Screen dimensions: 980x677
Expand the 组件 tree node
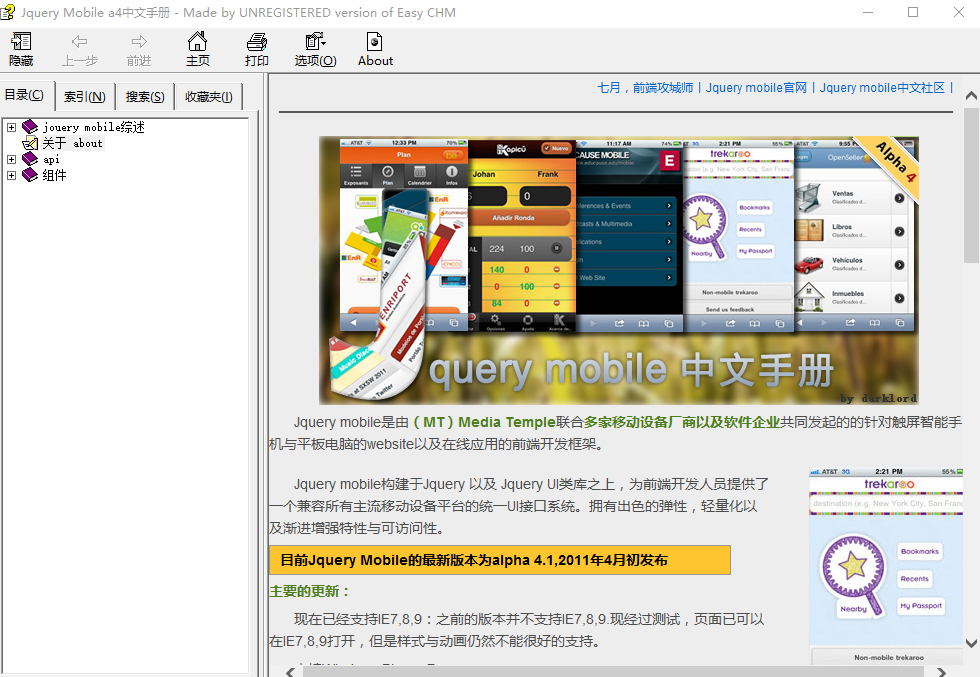pos(10,175)
